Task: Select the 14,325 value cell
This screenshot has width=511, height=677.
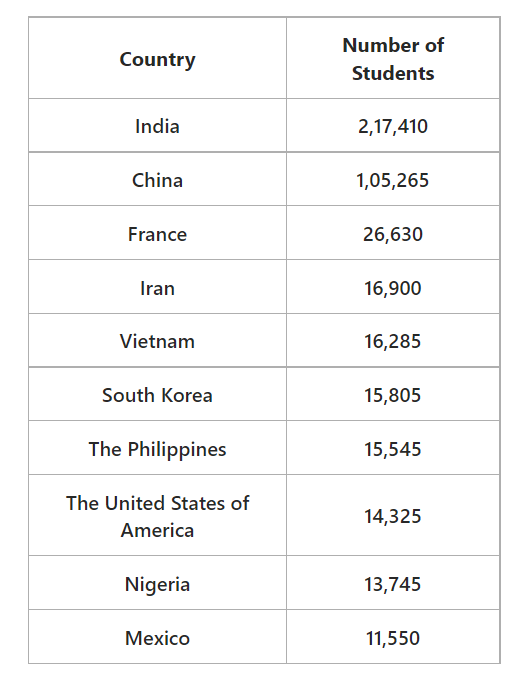Action: click(x=393, y=516)
